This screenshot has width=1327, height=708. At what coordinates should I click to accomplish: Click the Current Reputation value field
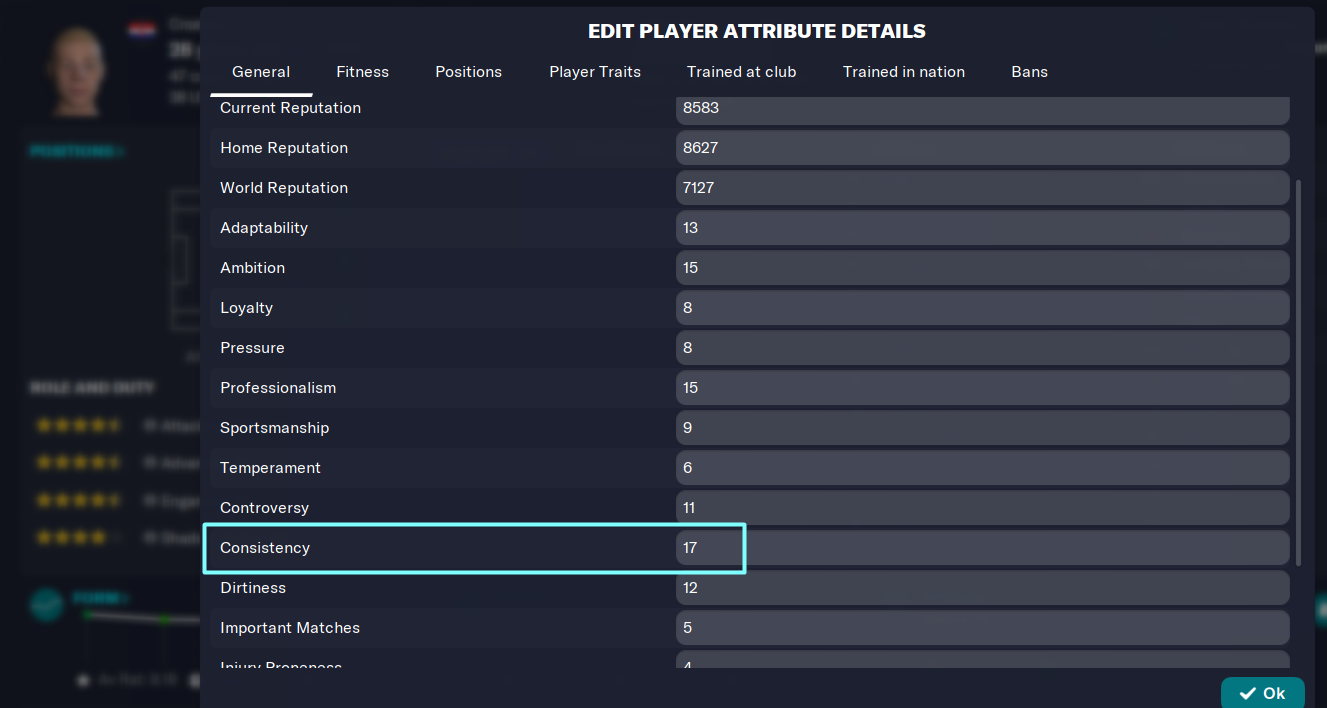(x=982, y=108)
